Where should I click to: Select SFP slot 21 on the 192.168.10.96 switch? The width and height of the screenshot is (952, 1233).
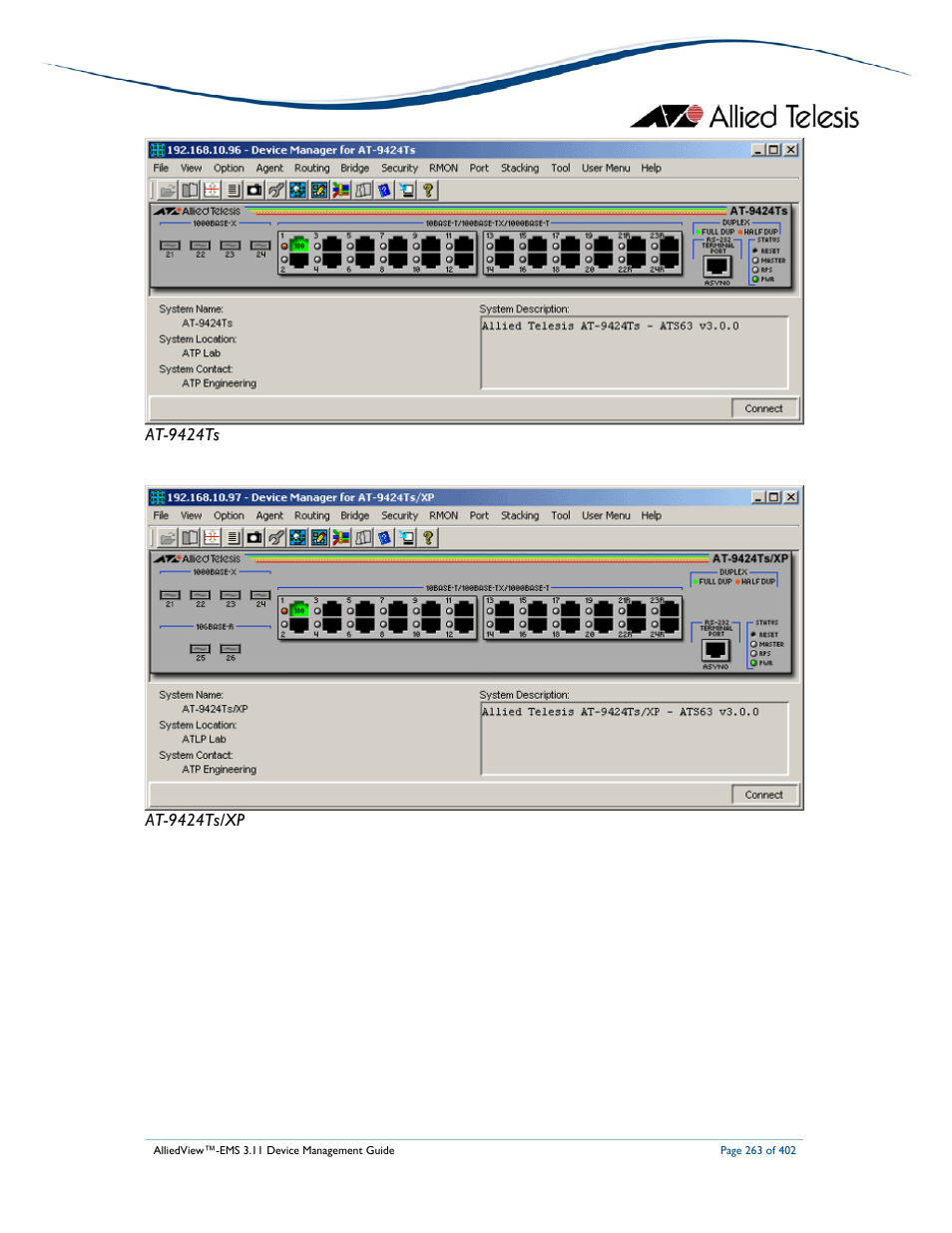(x=170, y=245)
